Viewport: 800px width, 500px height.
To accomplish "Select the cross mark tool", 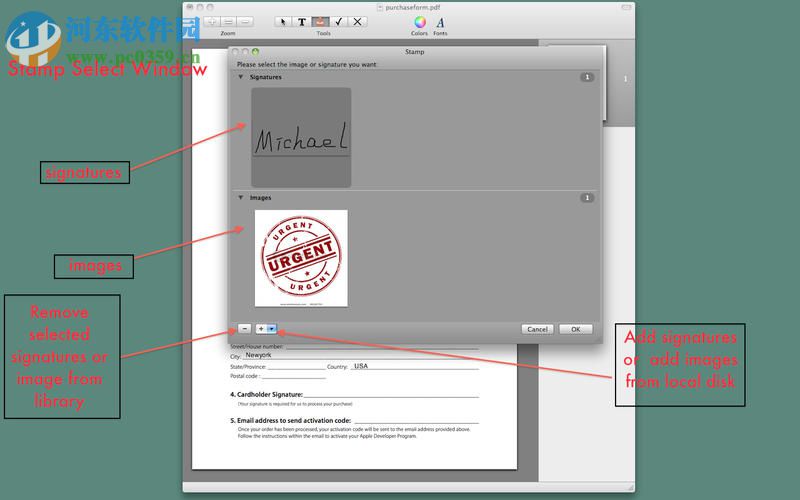I will pyautogui.click(x=358, y=21).
